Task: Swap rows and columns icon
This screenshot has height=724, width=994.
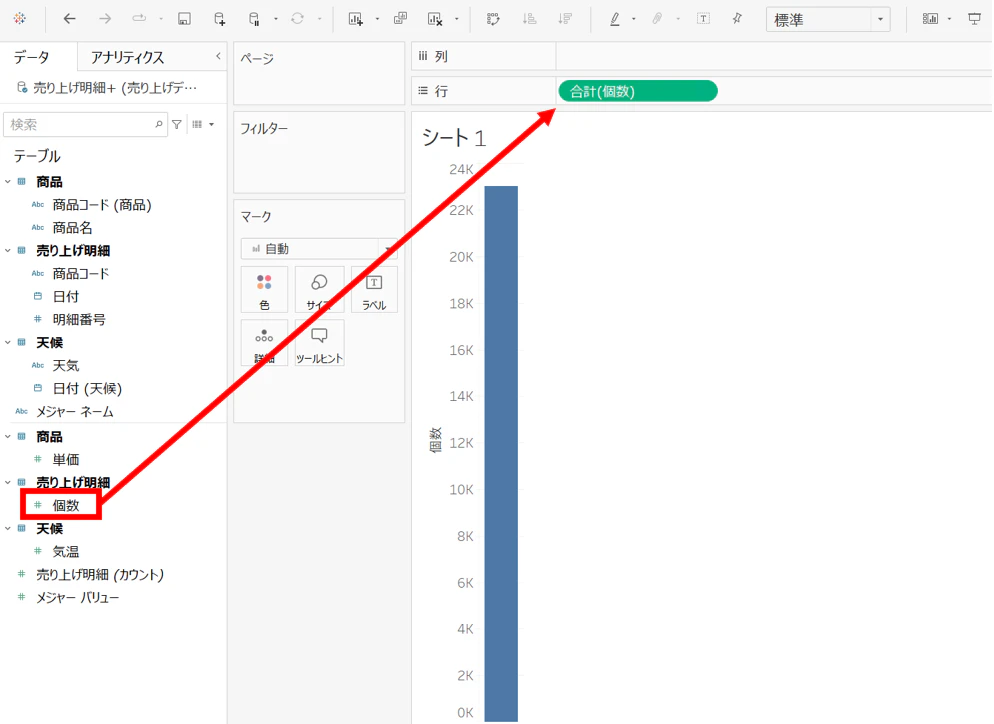Action: pyautogui.click(x=493, y=19)
